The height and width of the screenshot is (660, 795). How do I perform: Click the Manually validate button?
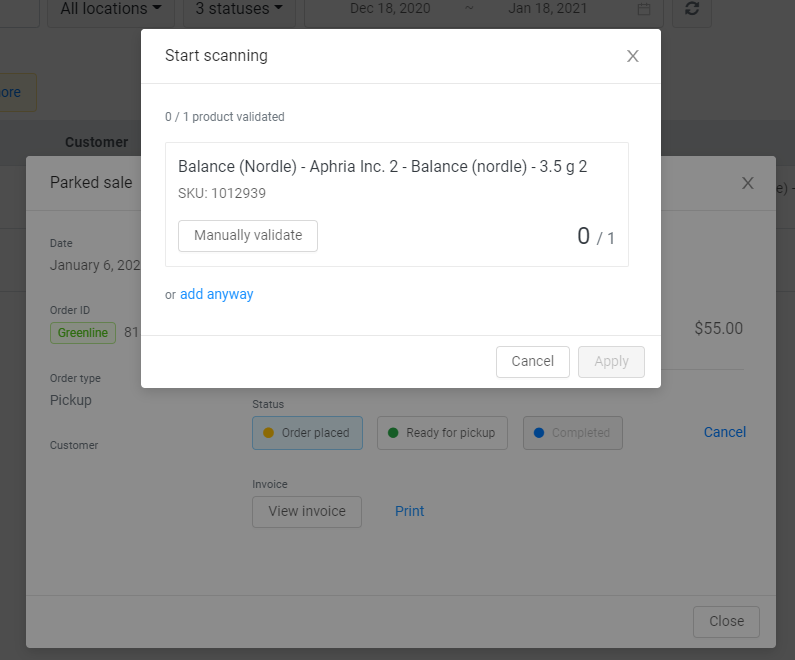(247, 236)
